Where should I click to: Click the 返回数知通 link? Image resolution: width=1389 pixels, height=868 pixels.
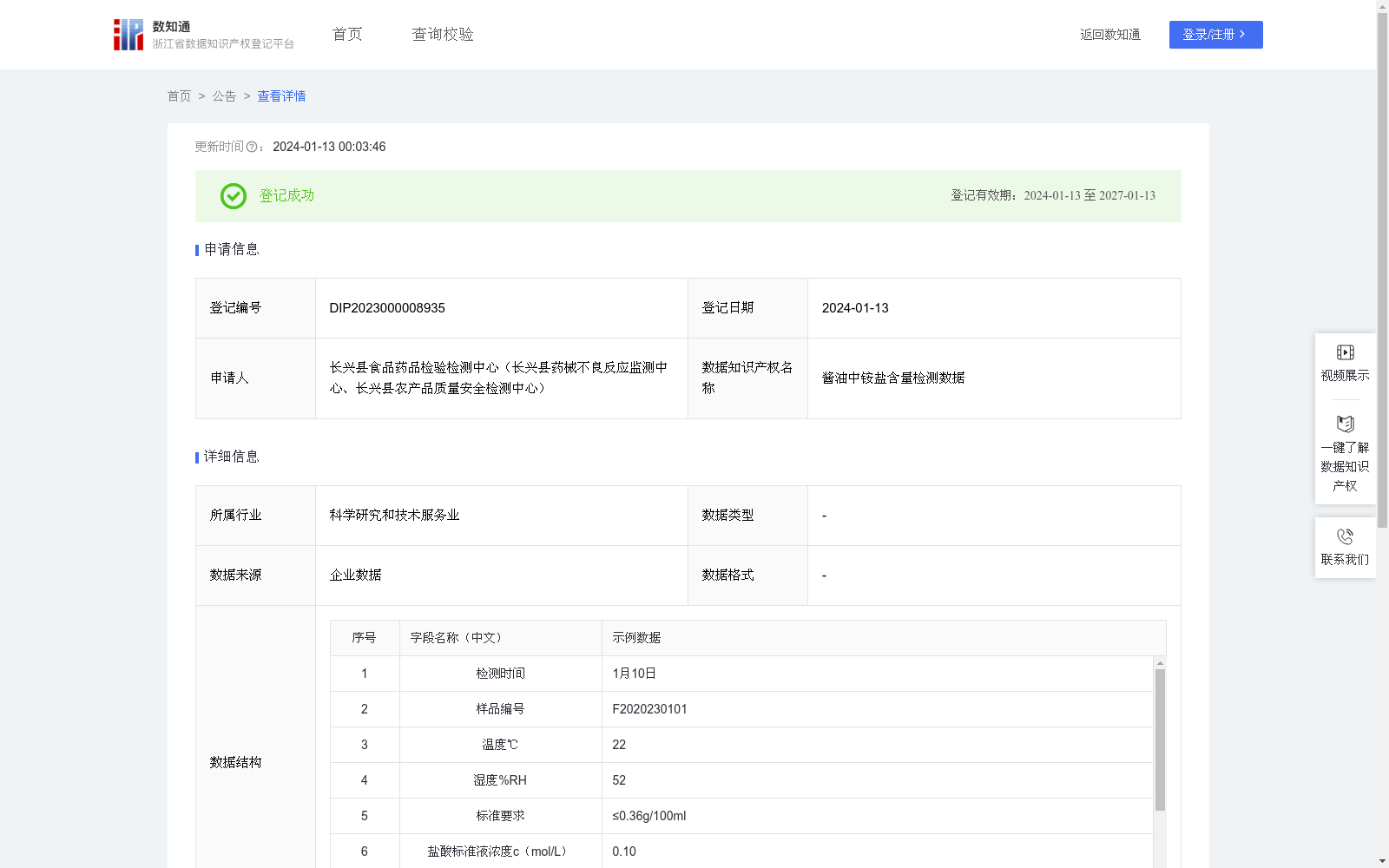[1110, 35]
